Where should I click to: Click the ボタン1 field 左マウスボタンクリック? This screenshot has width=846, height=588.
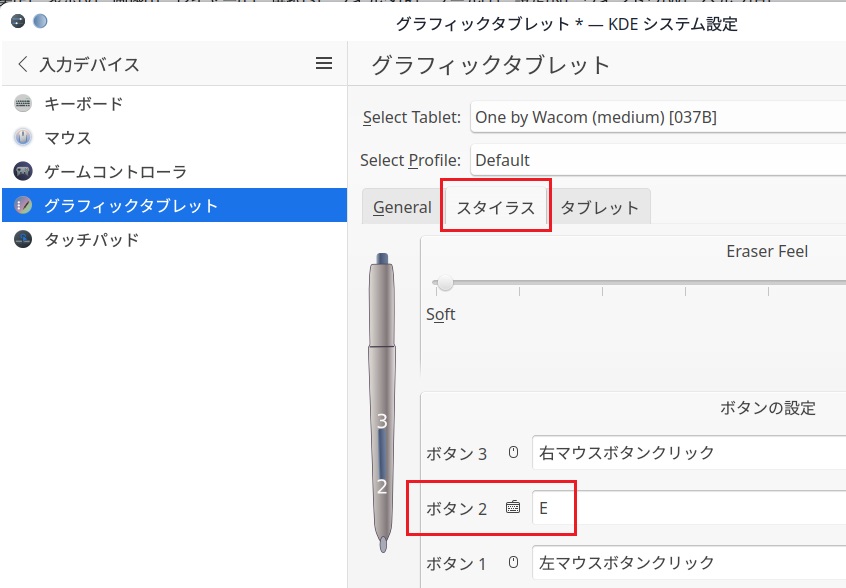(688, 562)
